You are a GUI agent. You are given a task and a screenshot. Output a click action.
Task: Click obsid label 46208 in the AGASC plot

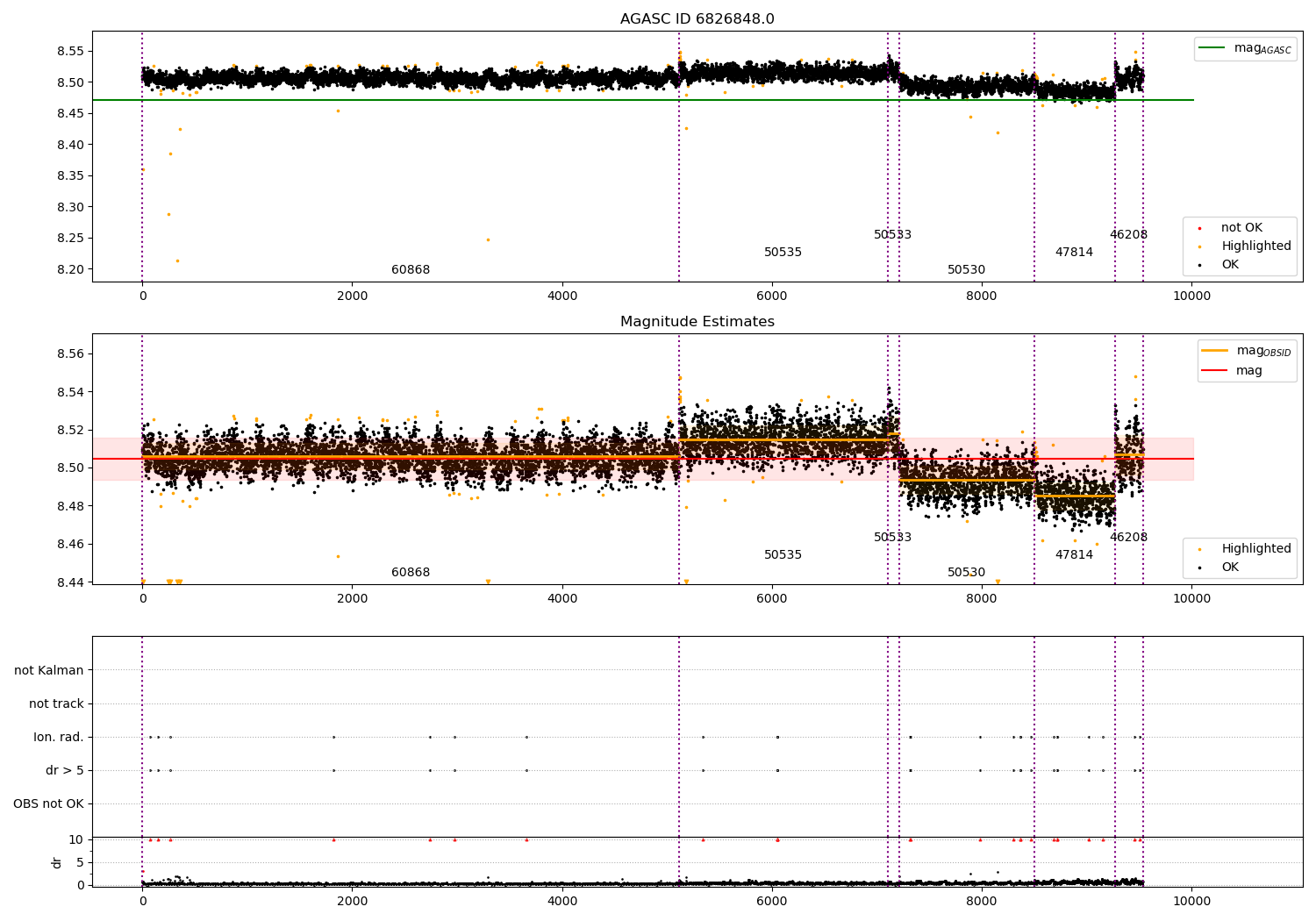[1128, 235]
